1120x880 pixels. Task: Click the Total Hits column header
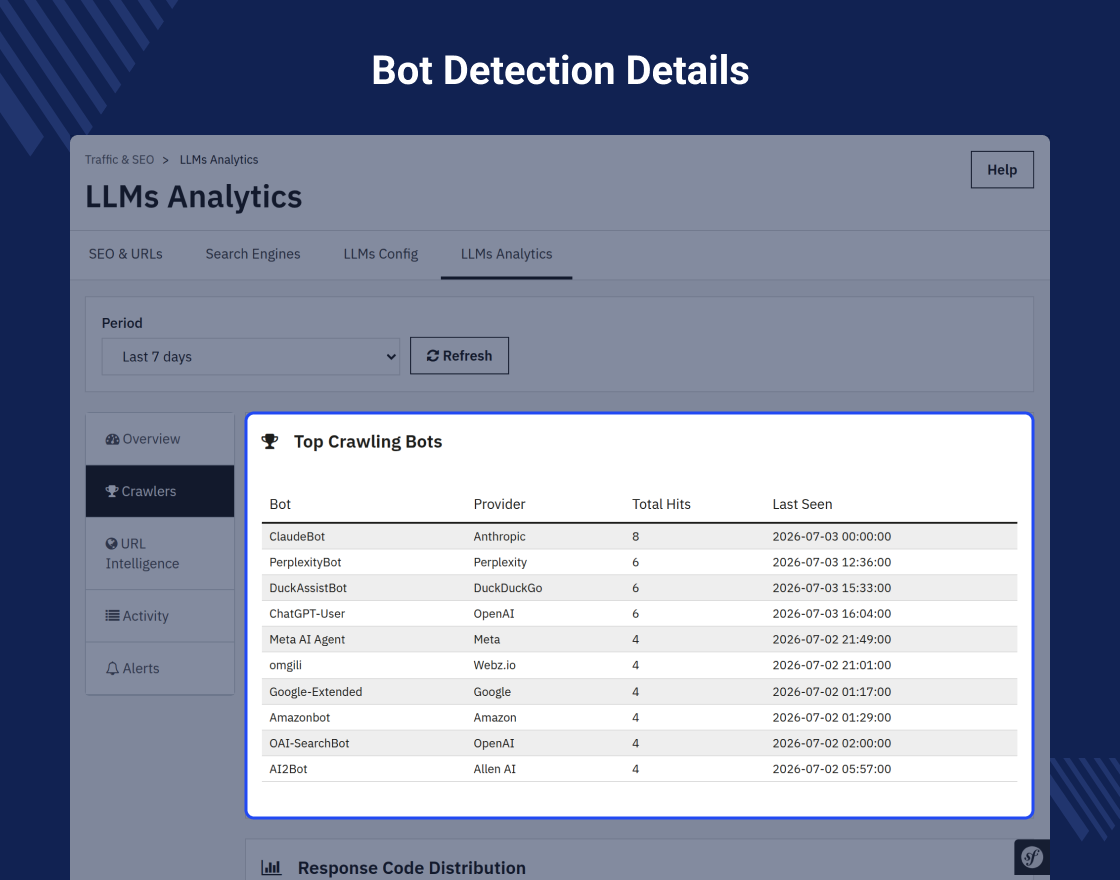point(661,504)
